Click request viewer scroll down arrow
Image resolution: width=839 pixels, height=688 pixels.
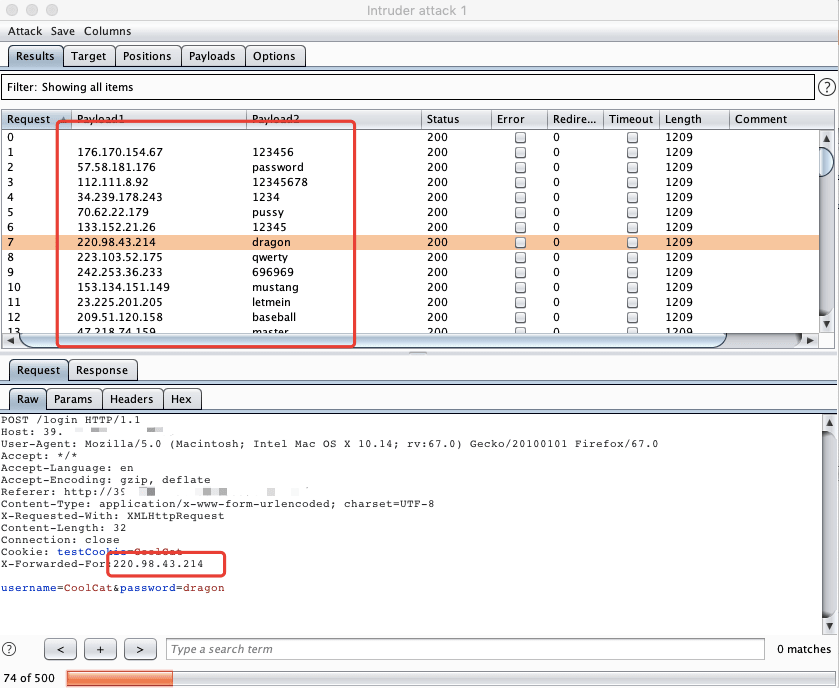pyautogui.click(x=829, y=625)
